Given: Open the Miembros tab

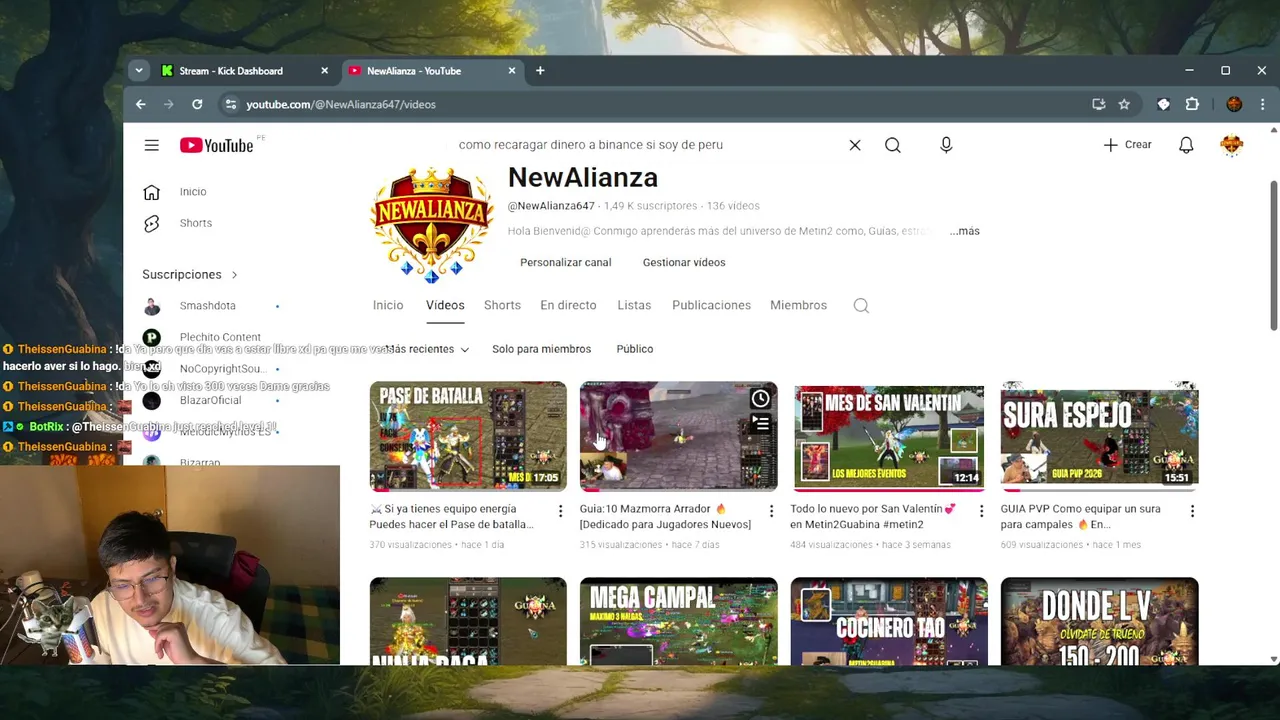Looking at the screenshot, I should (798, 305).
